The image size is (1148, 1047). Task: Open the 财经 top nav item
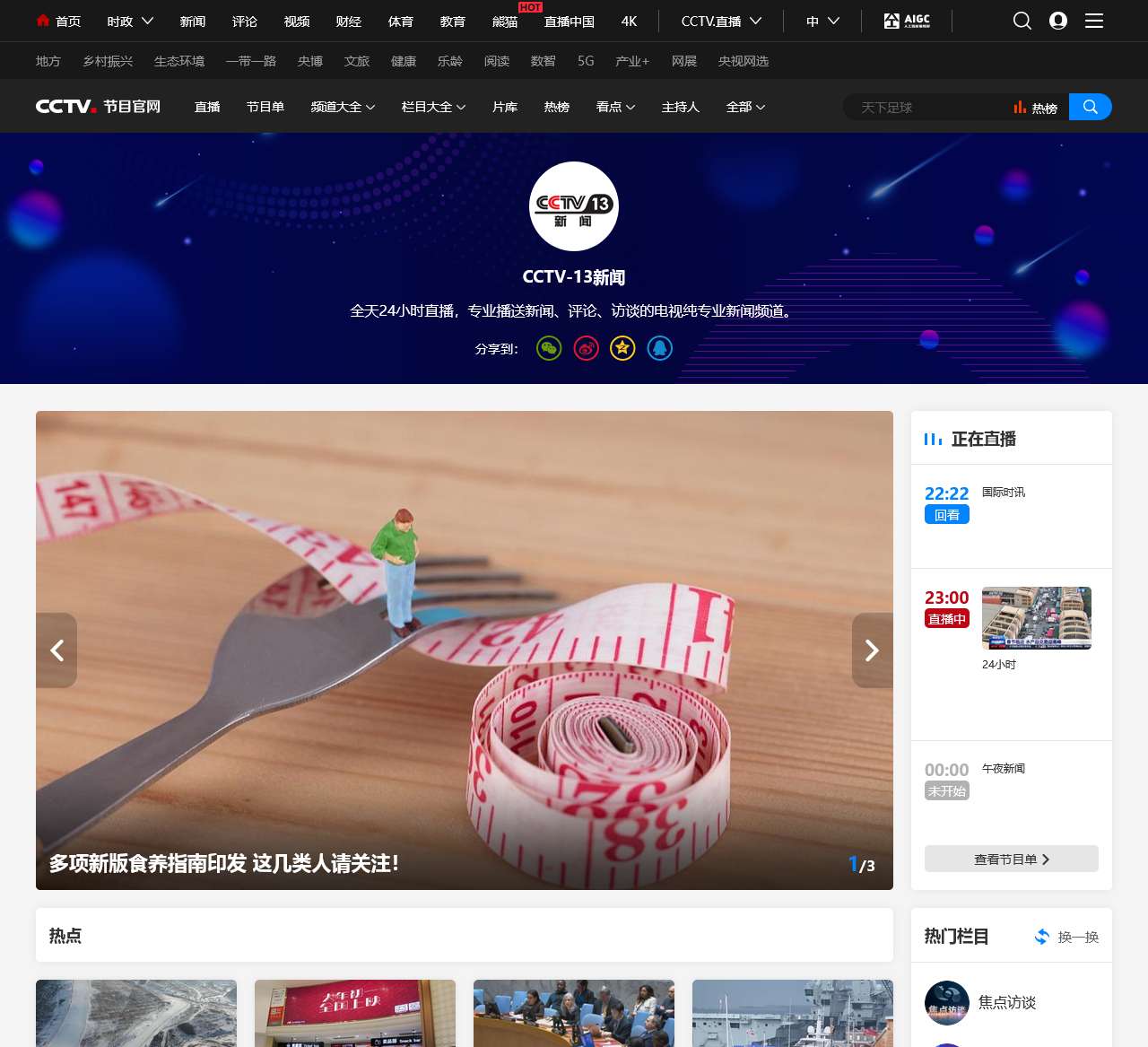[x=349, y=21]
